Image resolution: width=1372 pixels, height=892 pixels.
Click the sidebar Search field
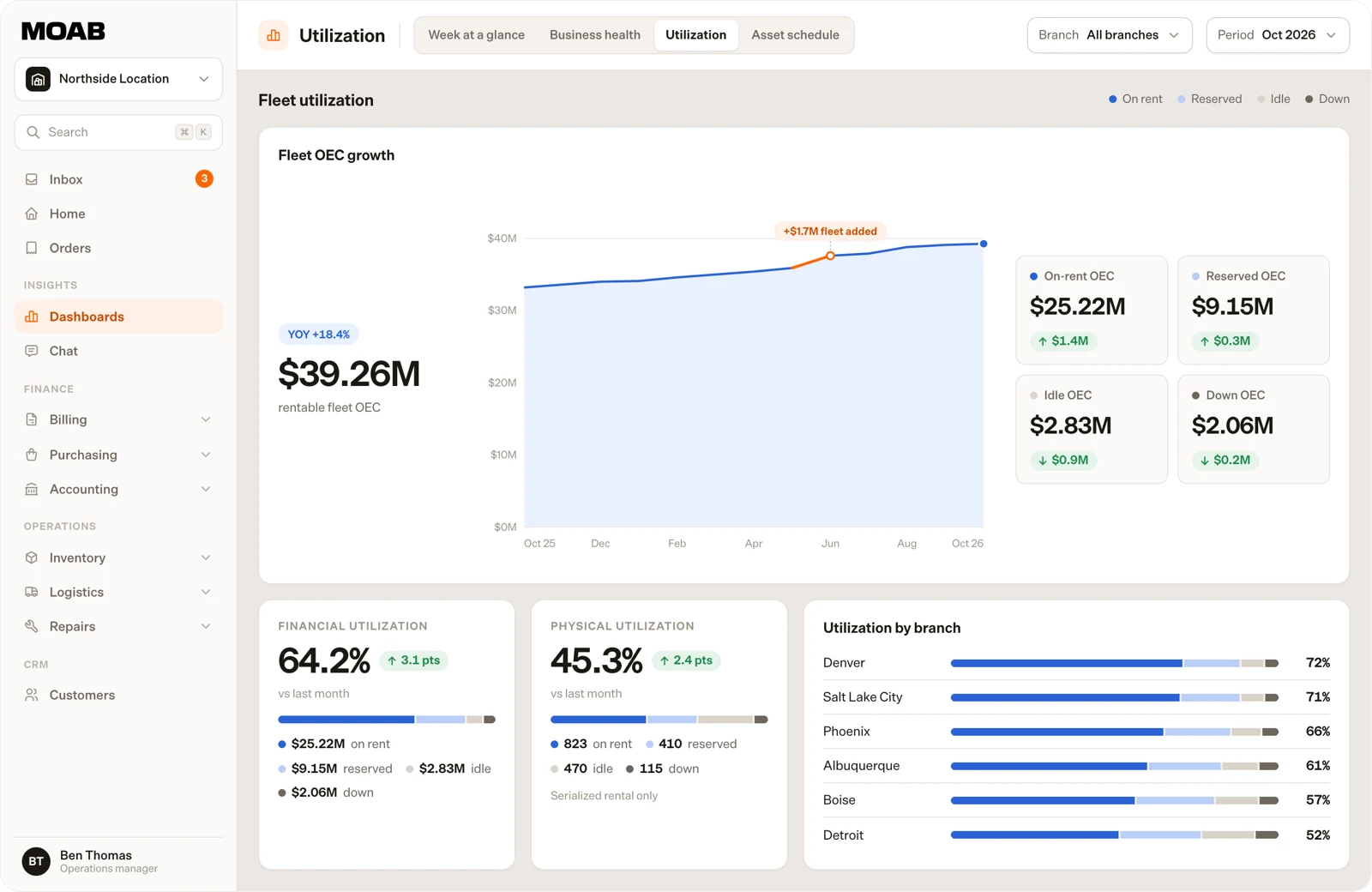tap(118, 132)
